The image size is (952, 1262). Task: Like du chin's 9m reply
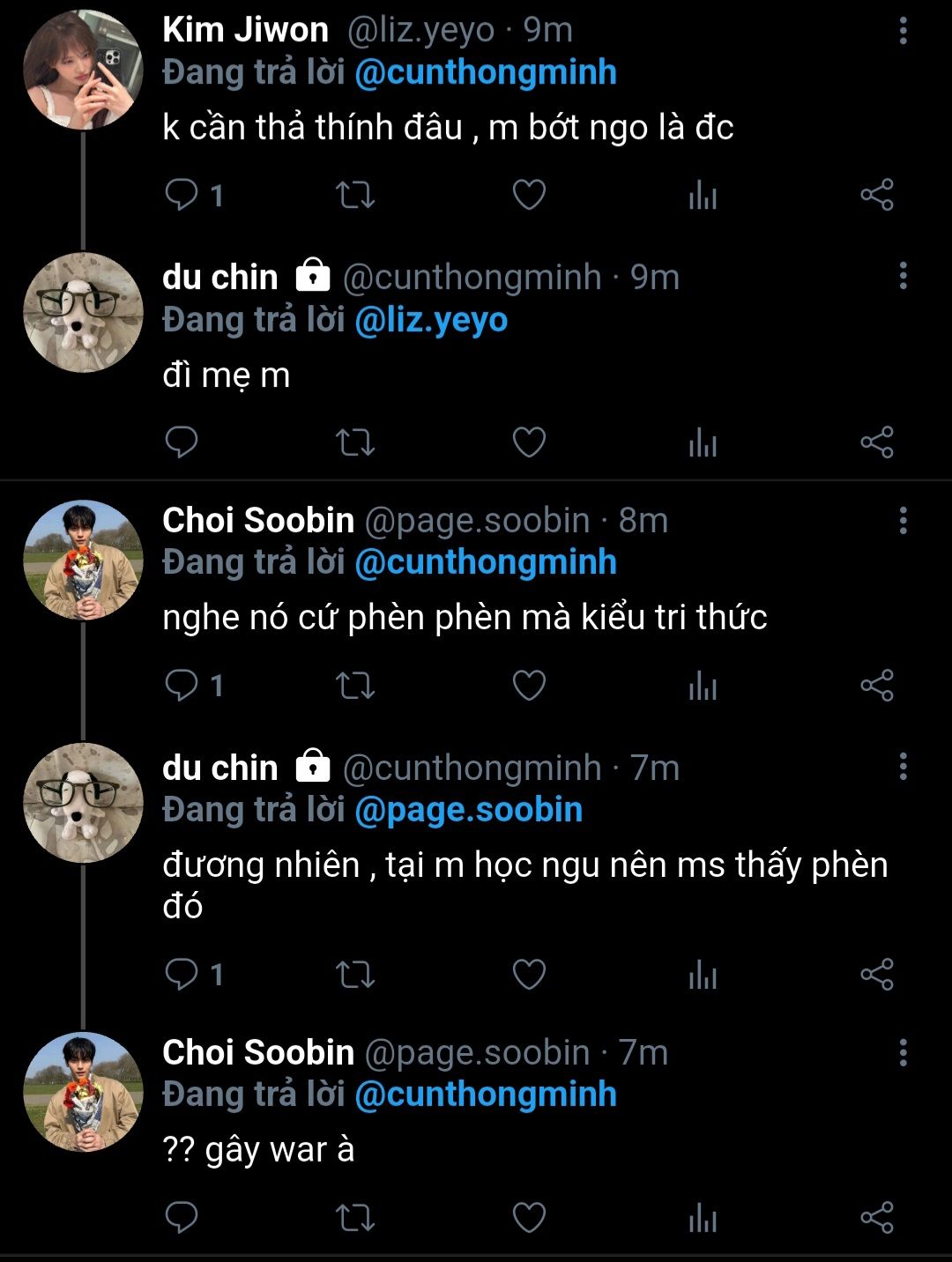coord(529,442)
